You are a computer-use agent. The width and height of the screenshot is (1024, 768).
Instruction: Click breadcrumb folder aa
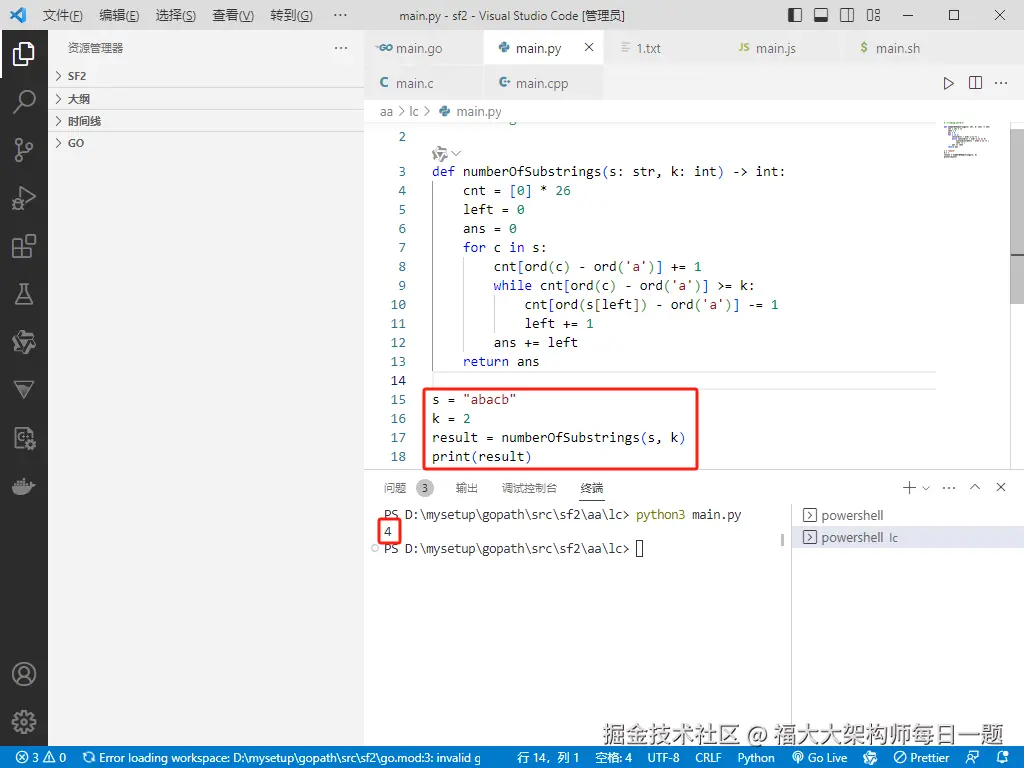coord(386,112)
